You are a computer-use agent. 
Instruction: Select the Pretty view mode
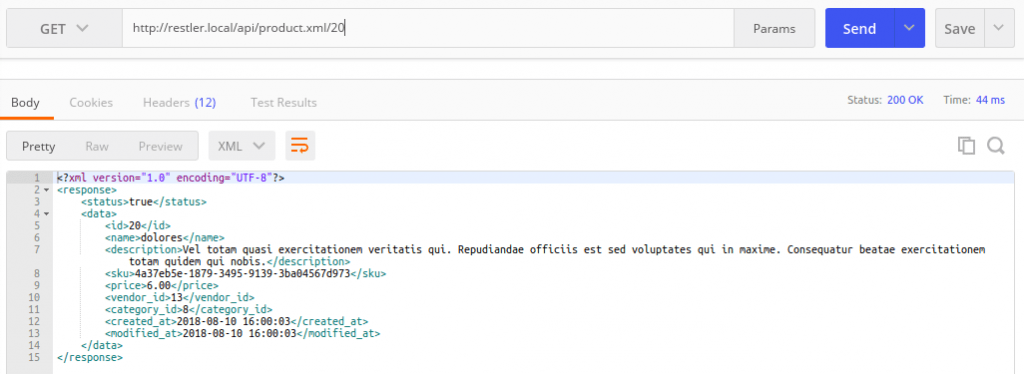(x=39, y=146)
